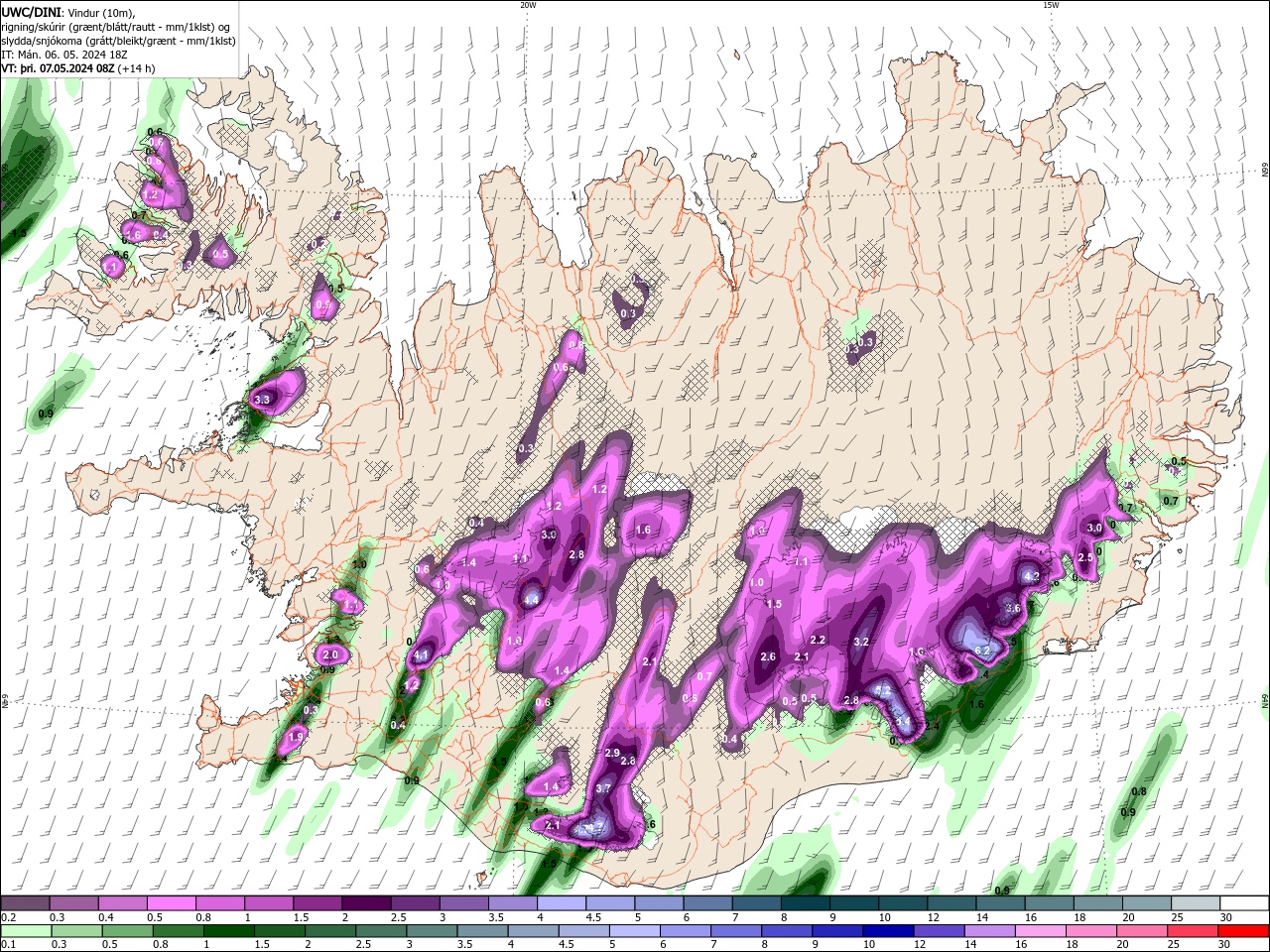Click the bright pink 0.5 snow legend swatch

[171, 903]
